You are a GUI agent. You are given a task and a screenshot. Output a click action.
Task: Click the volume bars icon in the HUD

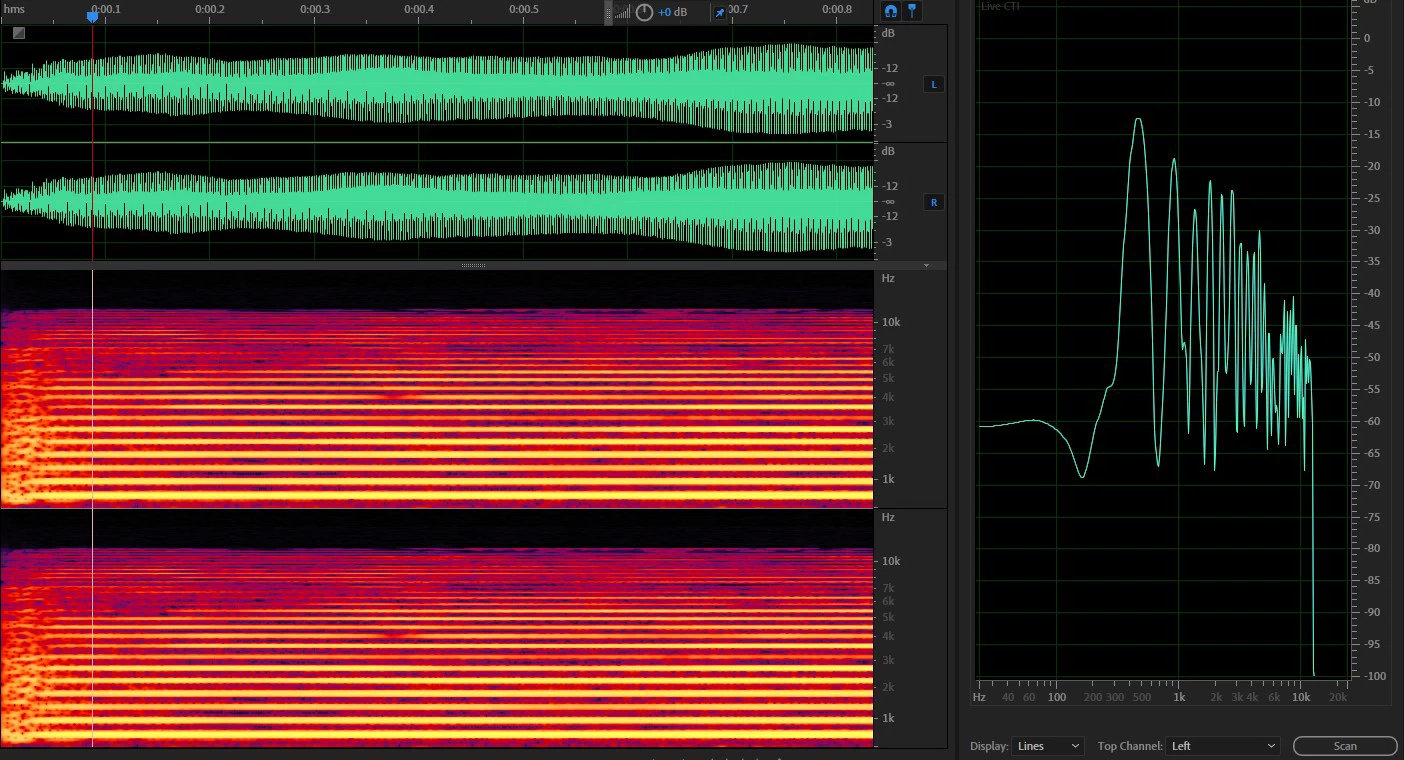point(623,12)
